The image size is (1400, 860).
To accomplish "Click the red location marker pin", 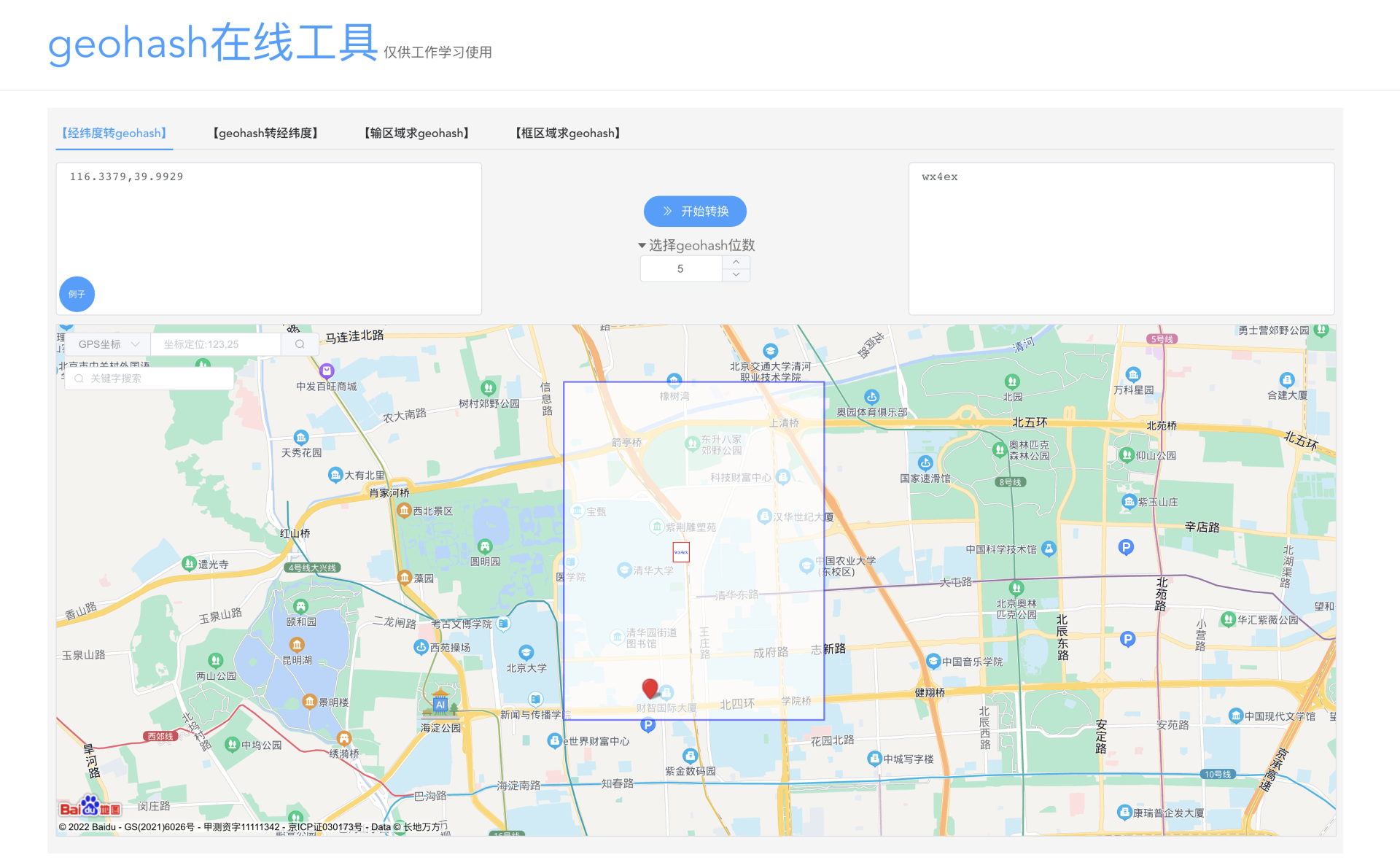I will [650, 688].
